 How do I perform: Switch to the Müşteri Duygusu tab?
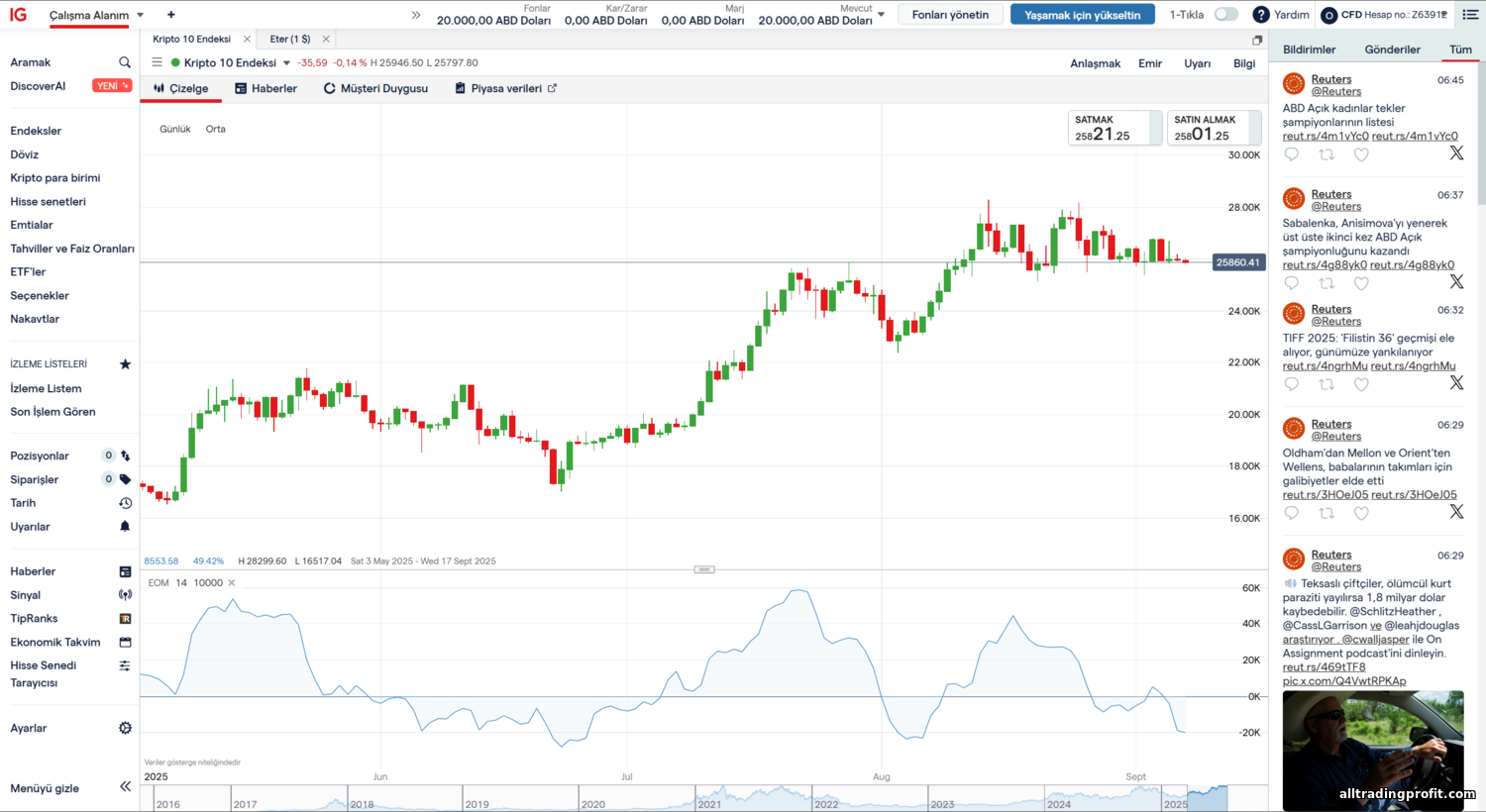[x=375, y=88]
